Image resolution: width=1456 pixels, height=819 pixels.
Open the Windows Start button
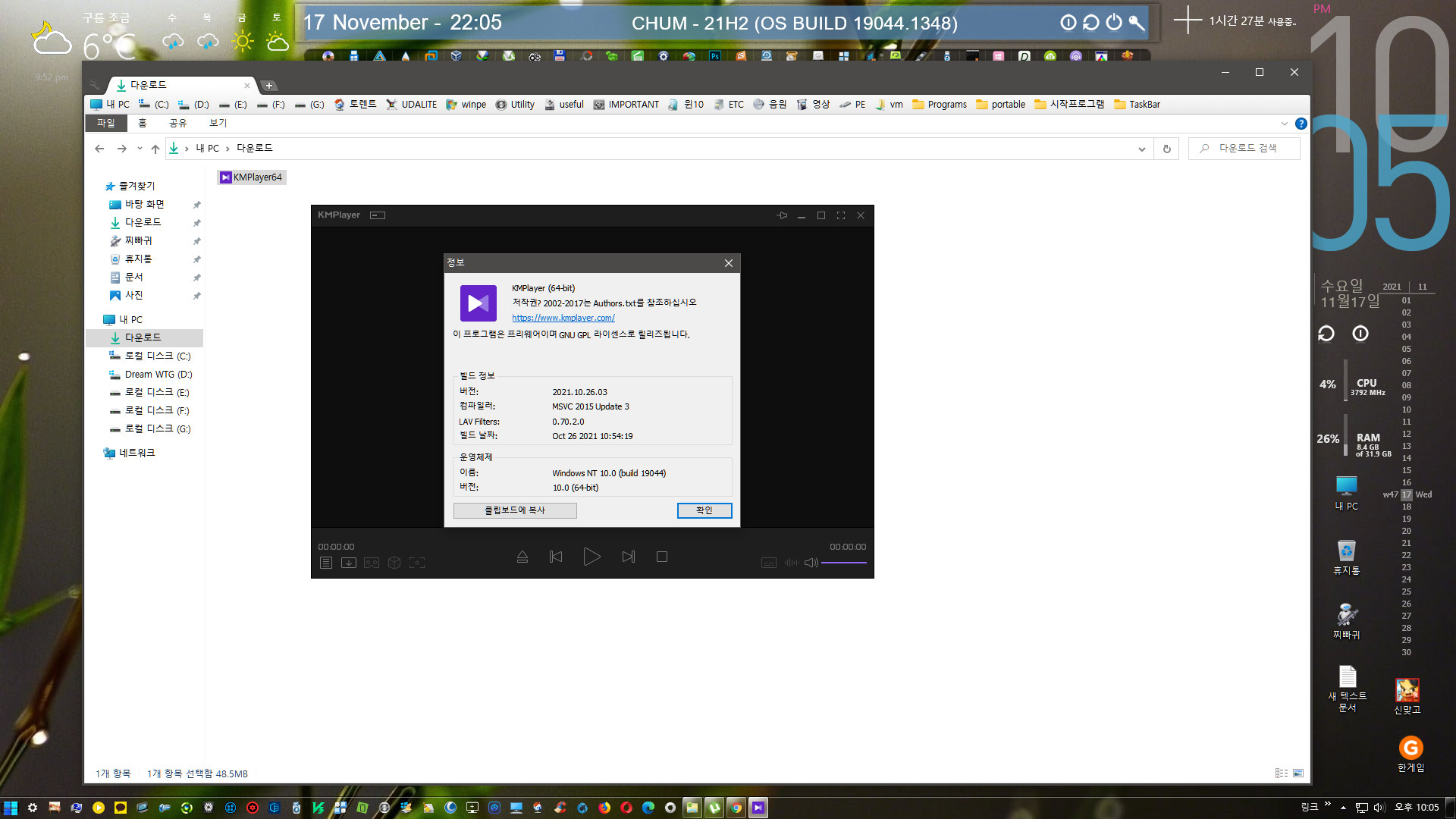(x=10, y=808)
